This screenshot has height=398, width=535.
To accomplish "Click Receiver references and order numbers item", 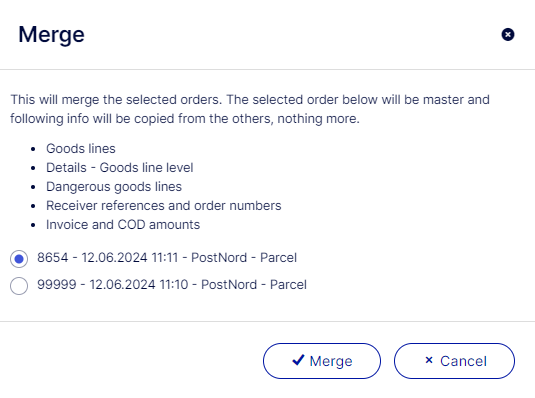I will [164, 206].
